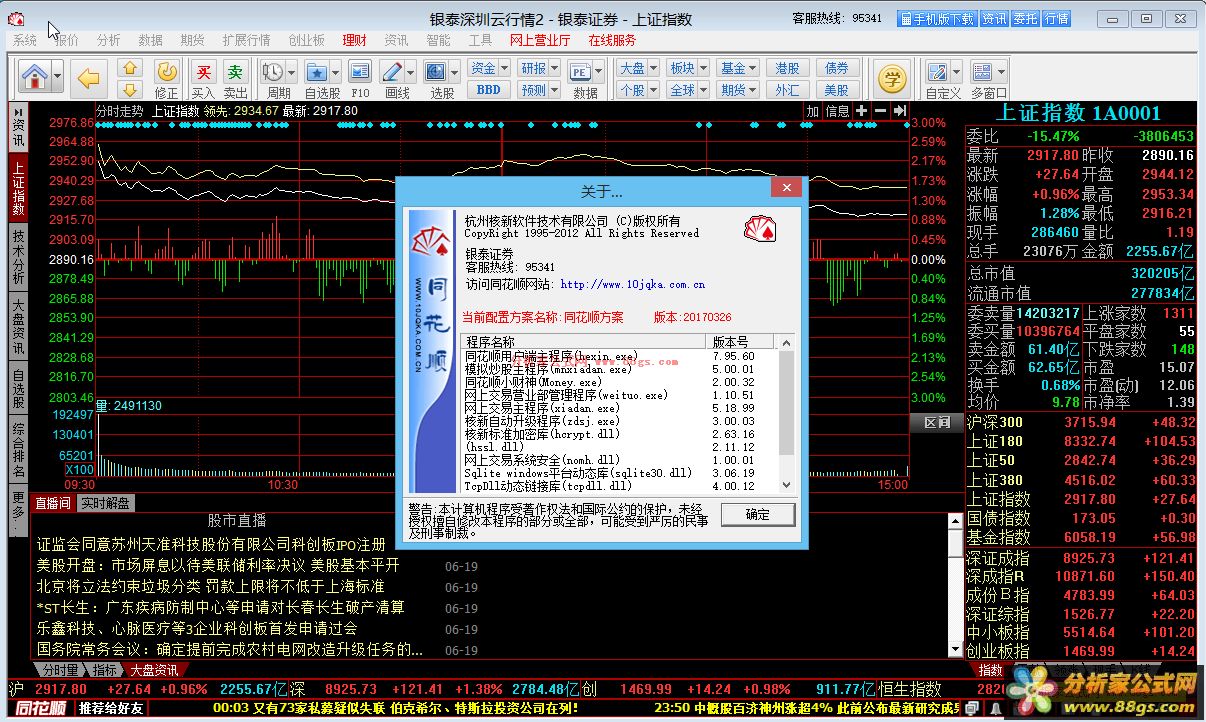The image size is (1206, 722).
Task: Go back with the yellow left arrow
Action: point(89,77)
